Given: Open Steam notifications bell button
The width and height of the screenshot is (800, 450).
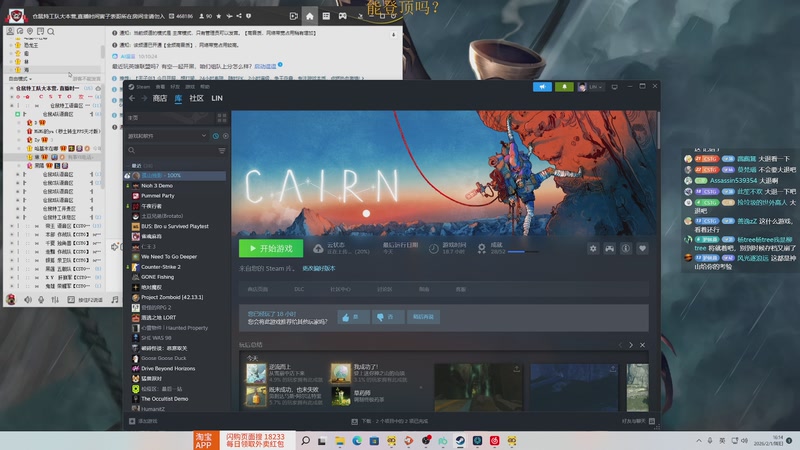Looking at the screenshot, I should 564,87.
